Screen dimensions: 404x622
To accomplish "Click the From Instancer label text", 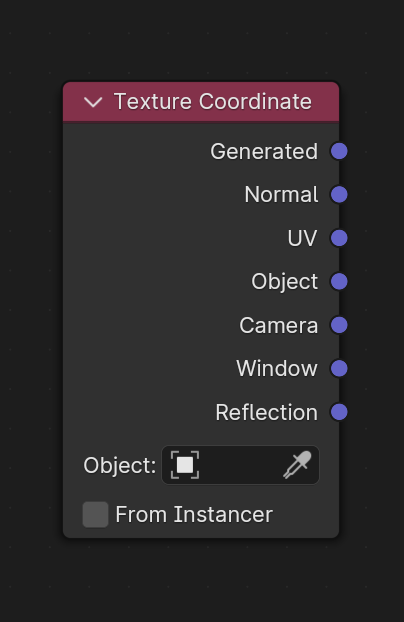I will pyautogui.click(x=194, y=514).
